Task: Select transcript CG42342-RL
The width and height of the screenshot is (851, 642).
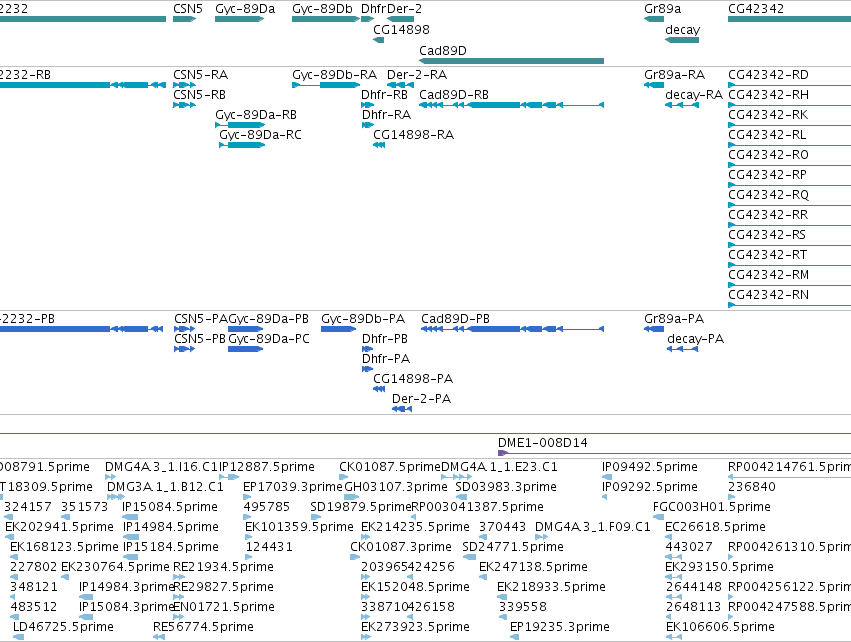Action: click(767, 135)
